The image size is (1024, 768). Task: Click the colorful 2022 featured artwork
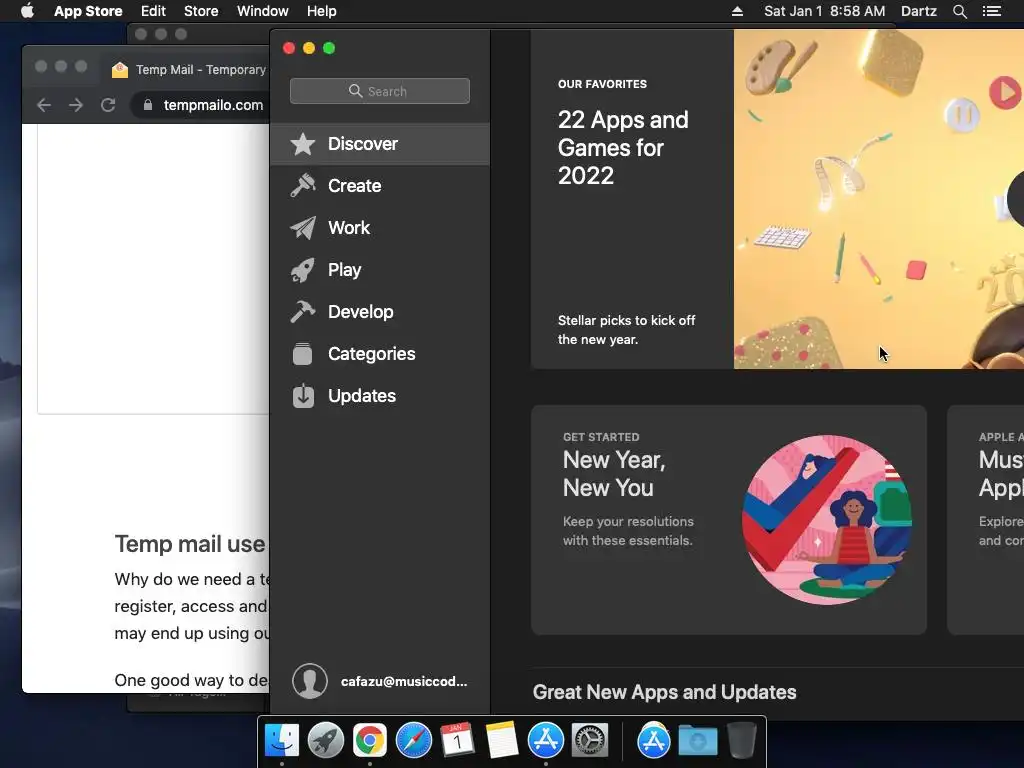point(878,199)
